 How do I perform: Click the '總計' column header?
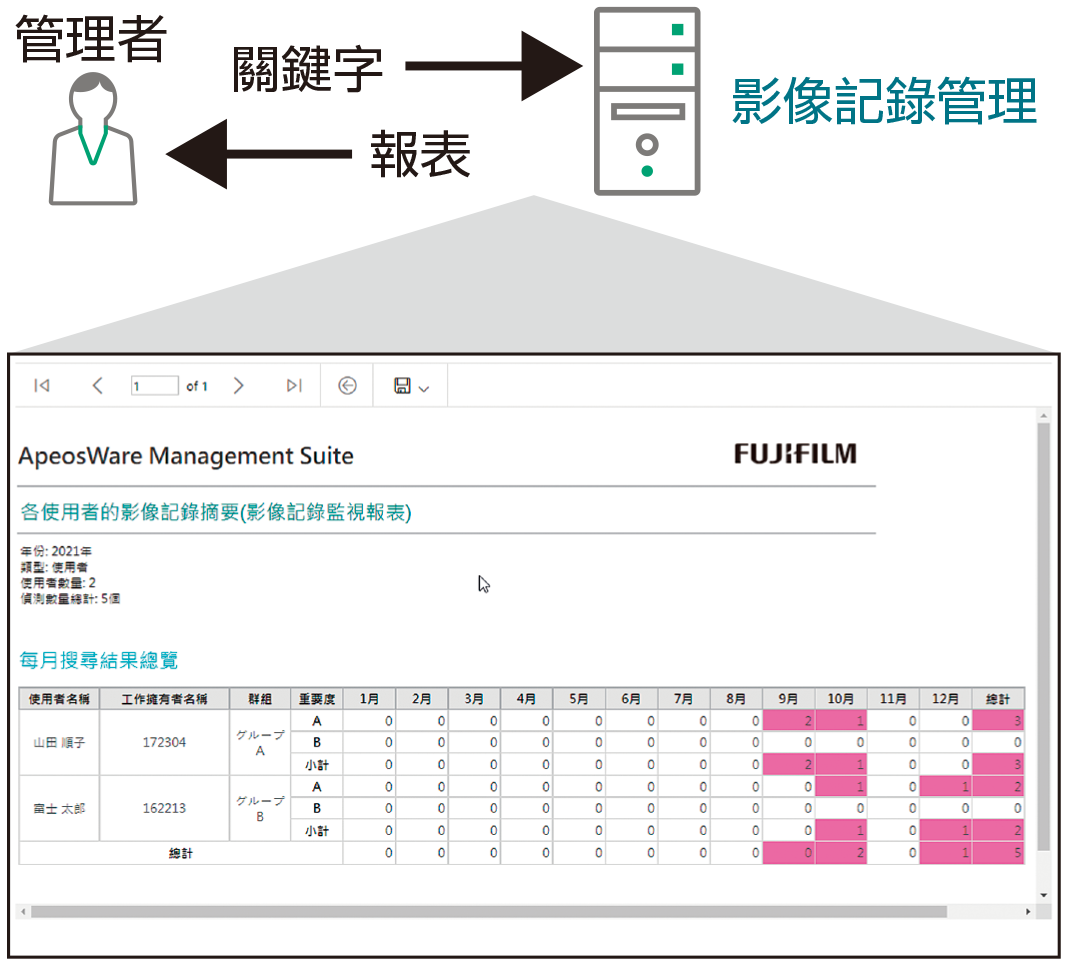coord(998,699)
